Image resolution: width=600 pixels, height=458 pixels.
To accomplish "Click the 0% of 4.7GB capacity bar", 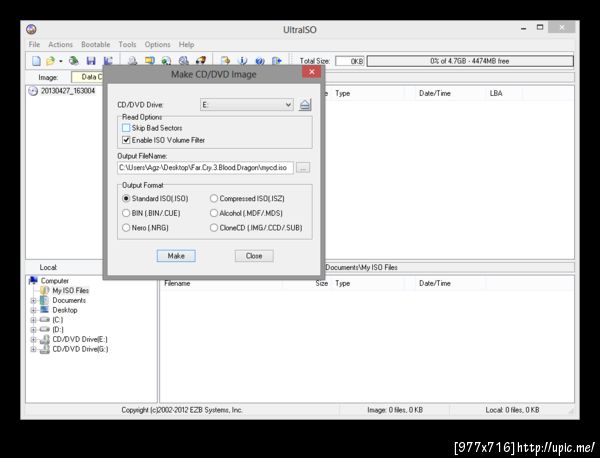I will [470, 61].
